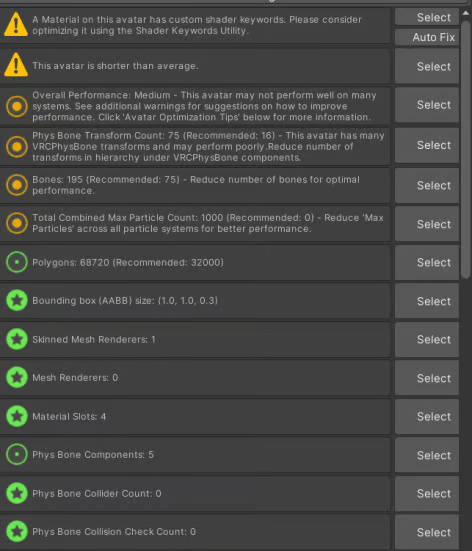Click the green circle icon beside Phys Bone Components

pyautogui.click(x=17, y=454)
